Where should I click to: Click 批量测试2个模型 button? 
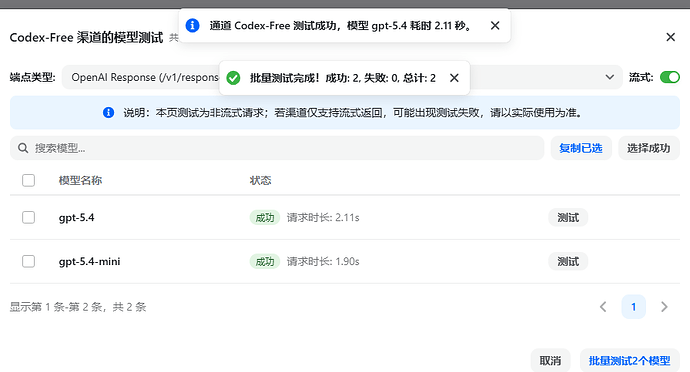click(630, 361)
